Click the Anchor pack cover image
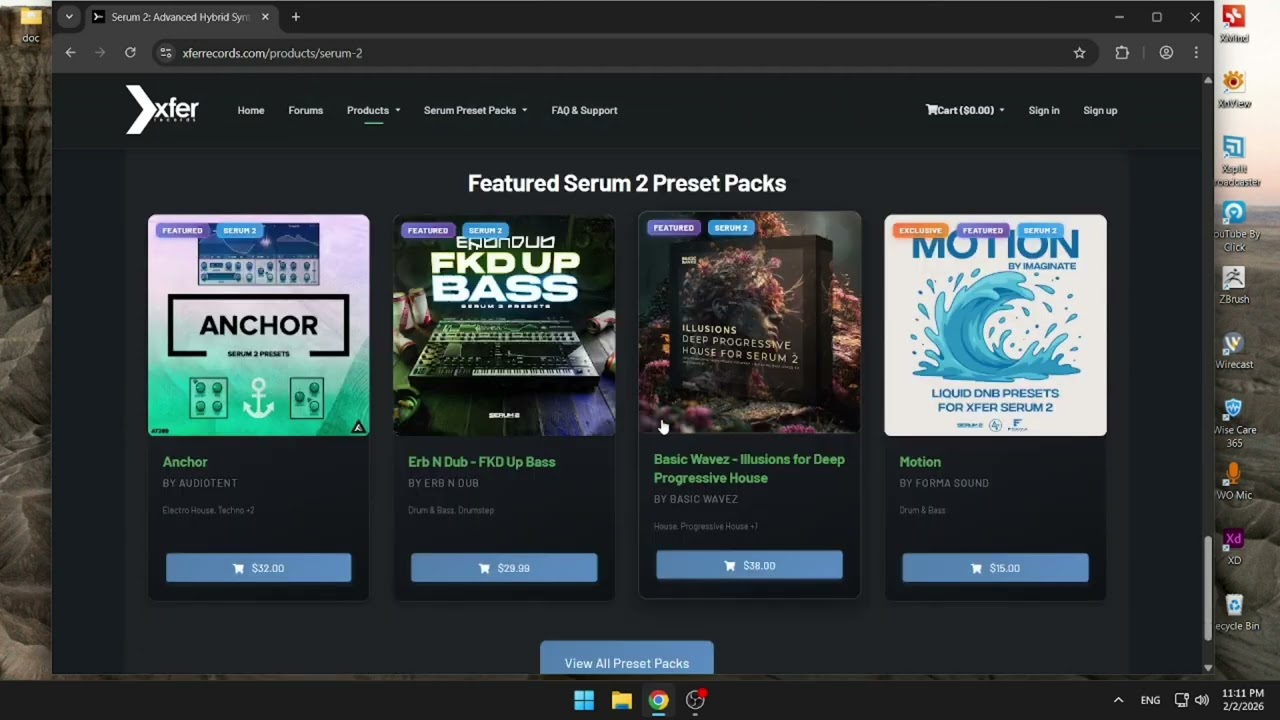Screen dimensions: 1280x720 (x=258, y=325)
